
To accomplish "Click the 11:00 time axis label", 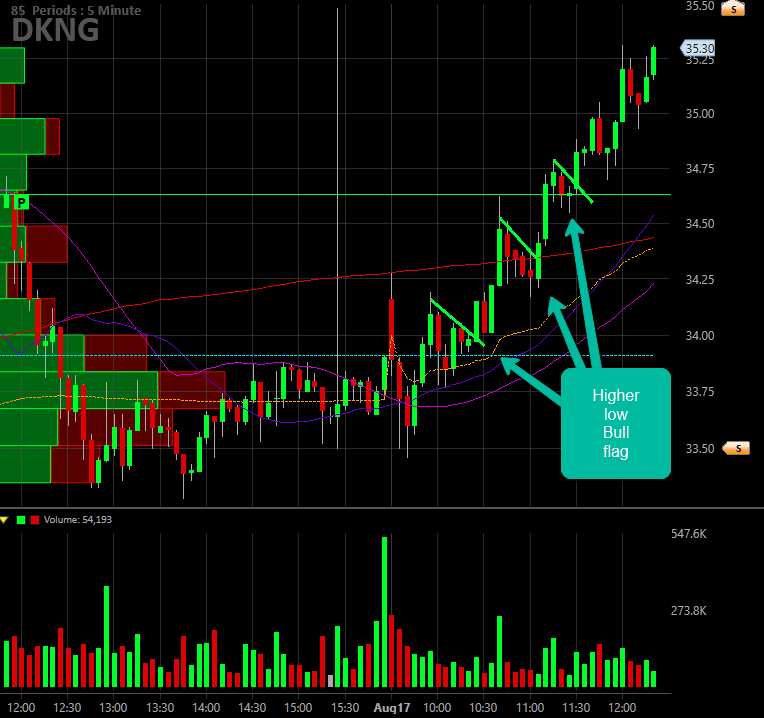I will tap(530, 708).
